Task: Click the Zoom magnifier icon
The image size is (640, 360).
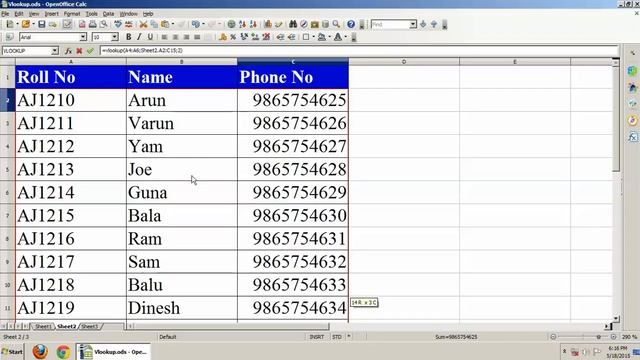Action: click(336, 24)
